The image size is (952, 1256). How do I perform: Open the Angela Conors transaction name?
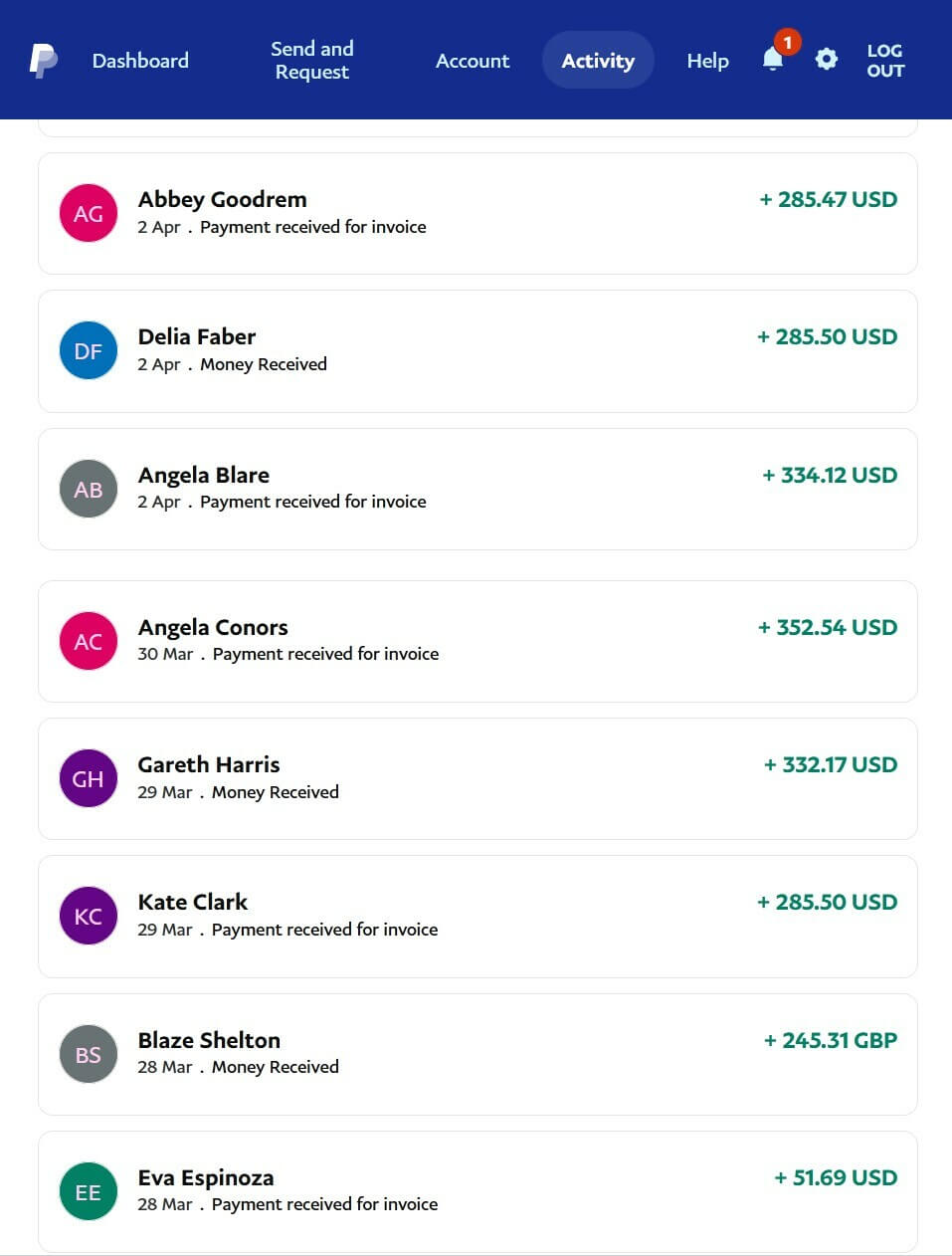pos(213,627)
